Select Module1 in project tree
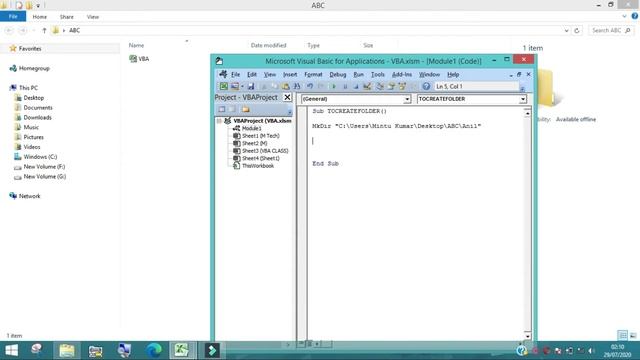640x360 pixels. click(x=252, y=128)
